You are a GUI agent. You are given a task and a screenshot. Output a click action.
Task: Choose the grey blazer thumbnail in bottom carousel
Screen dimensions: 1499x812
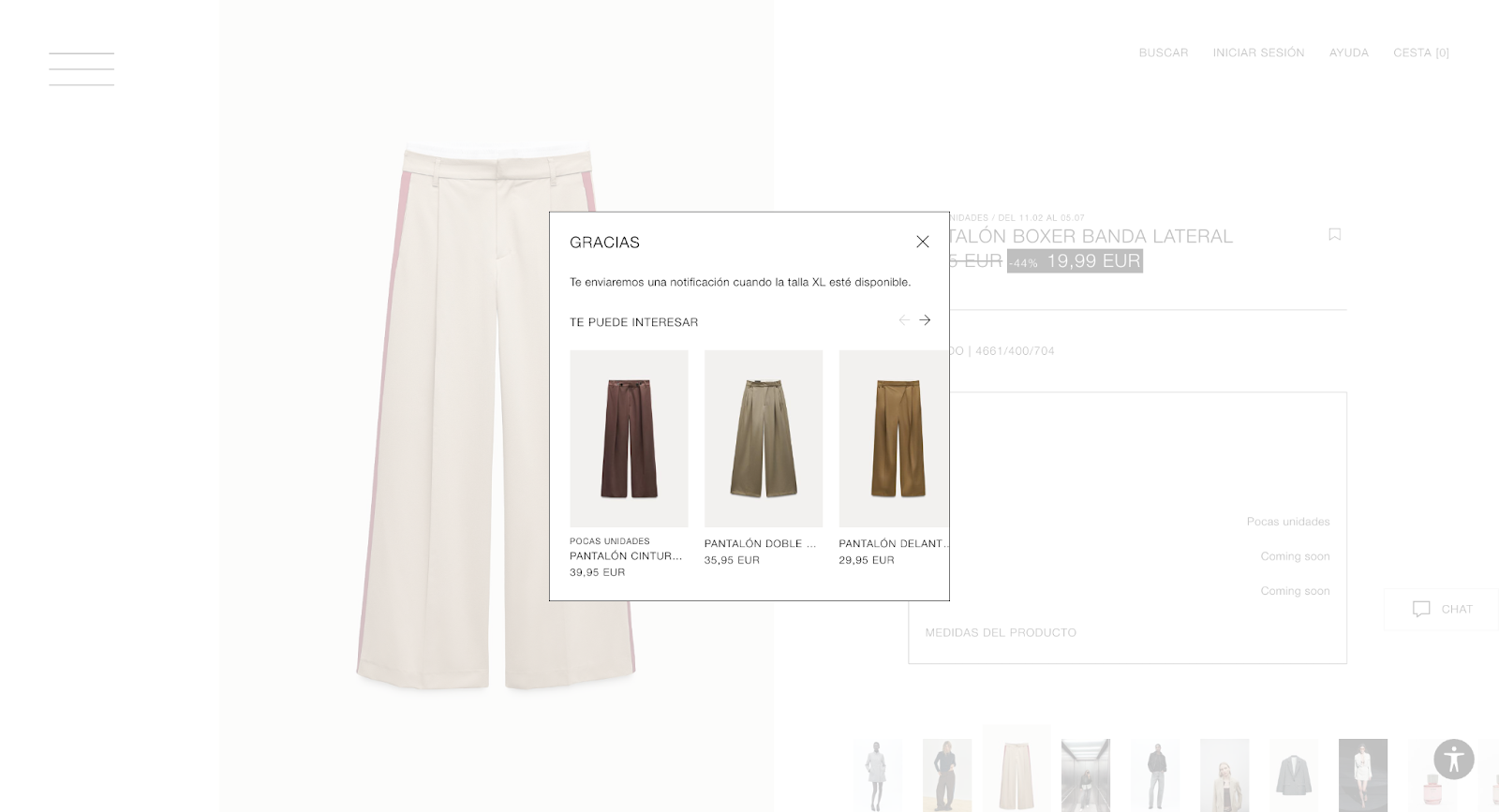(1294, 775)
